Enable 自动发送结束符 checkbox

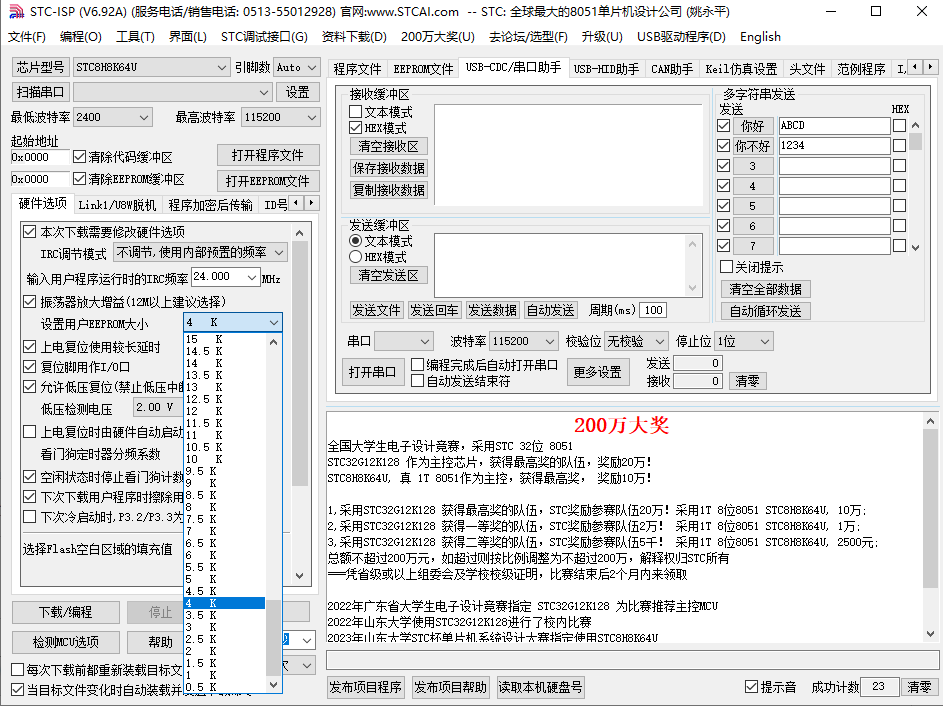pos(417,381)
